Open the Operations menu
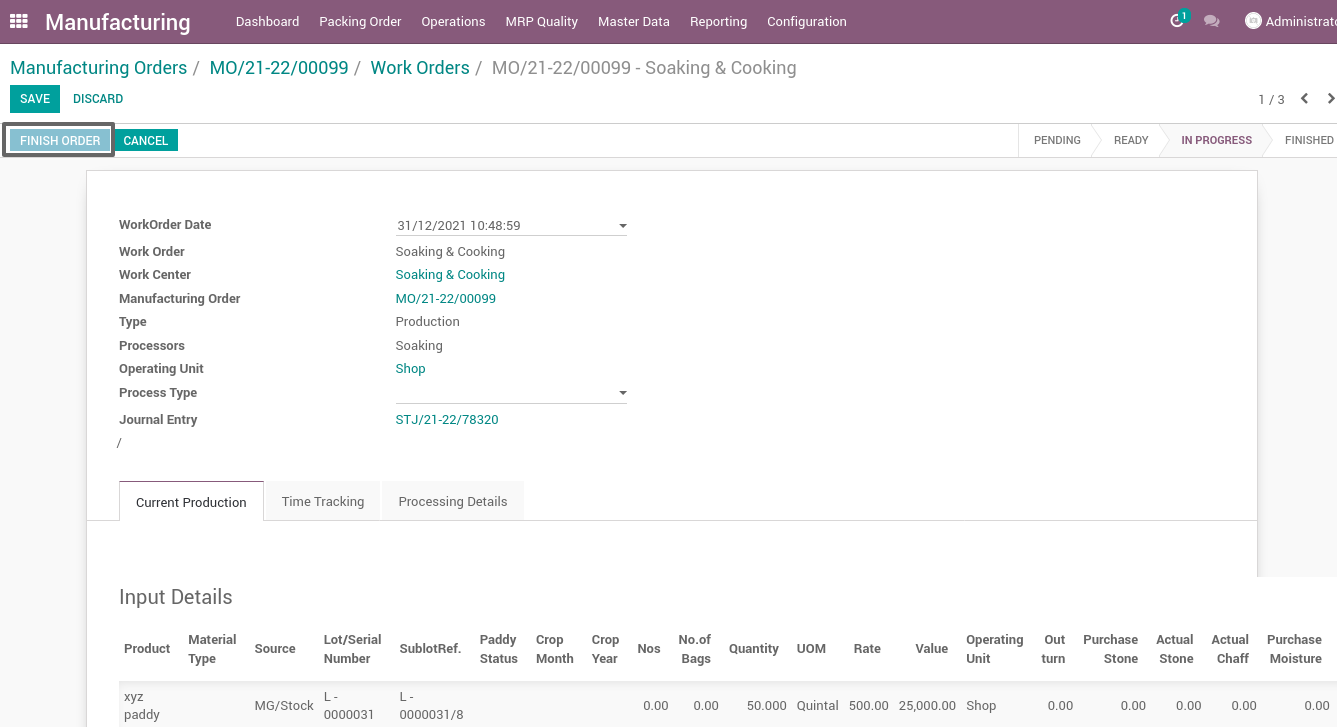This screenshot has height=727, width=1337. click(453, 21)
